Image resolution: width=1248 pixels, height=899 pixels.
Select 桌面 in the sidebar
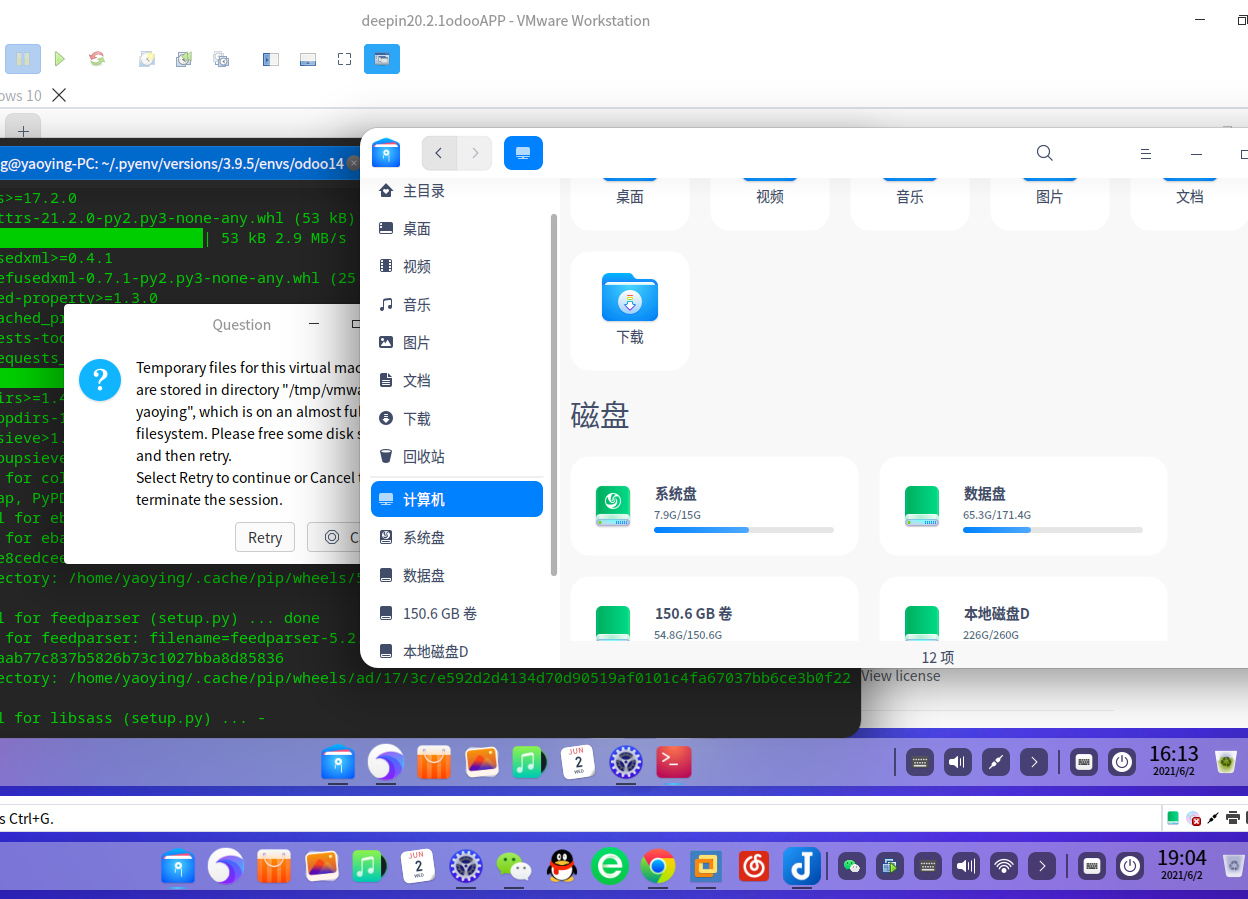[457, 229]
